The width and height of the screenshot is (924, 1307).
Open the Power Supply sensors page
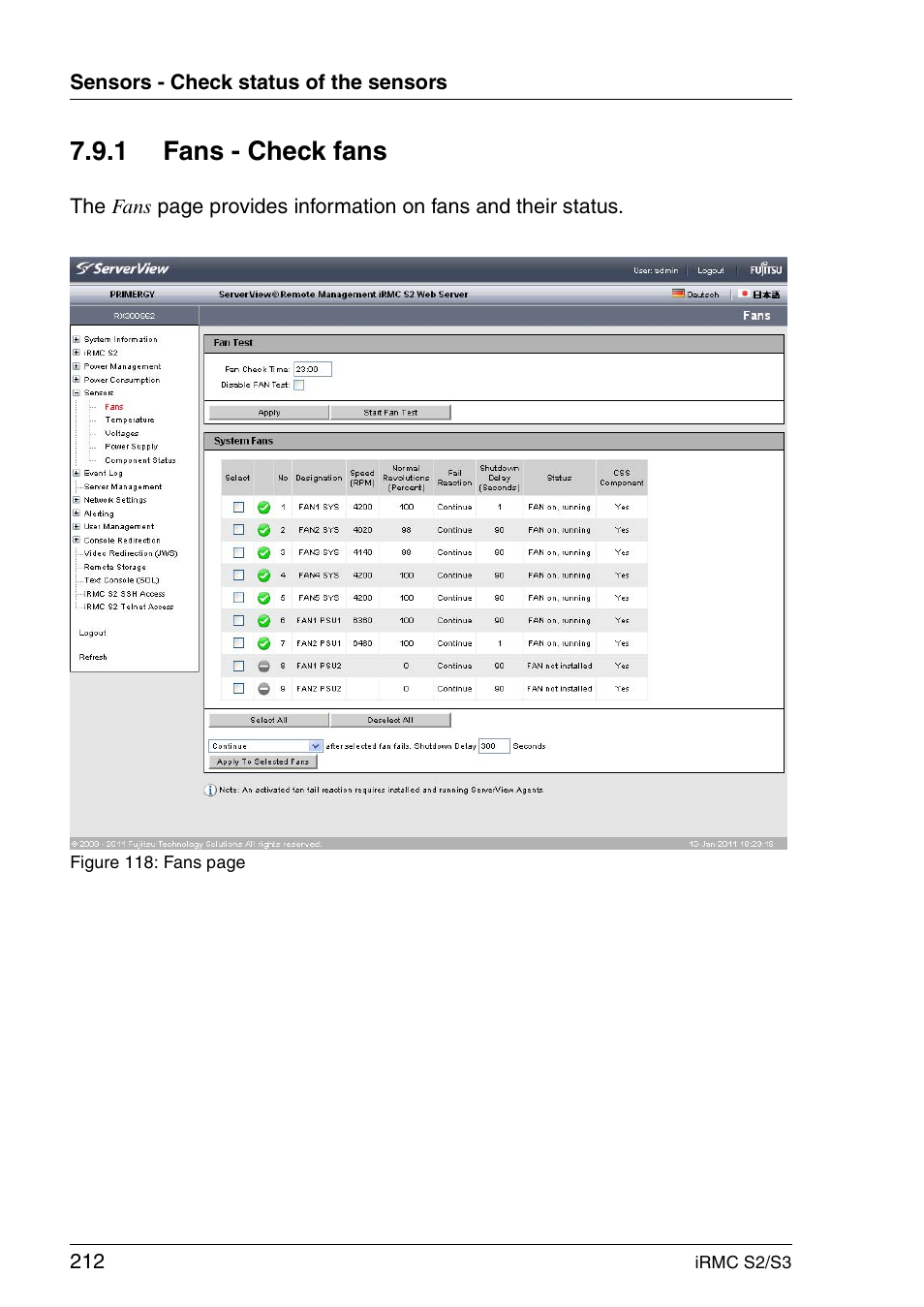point(132,447)
